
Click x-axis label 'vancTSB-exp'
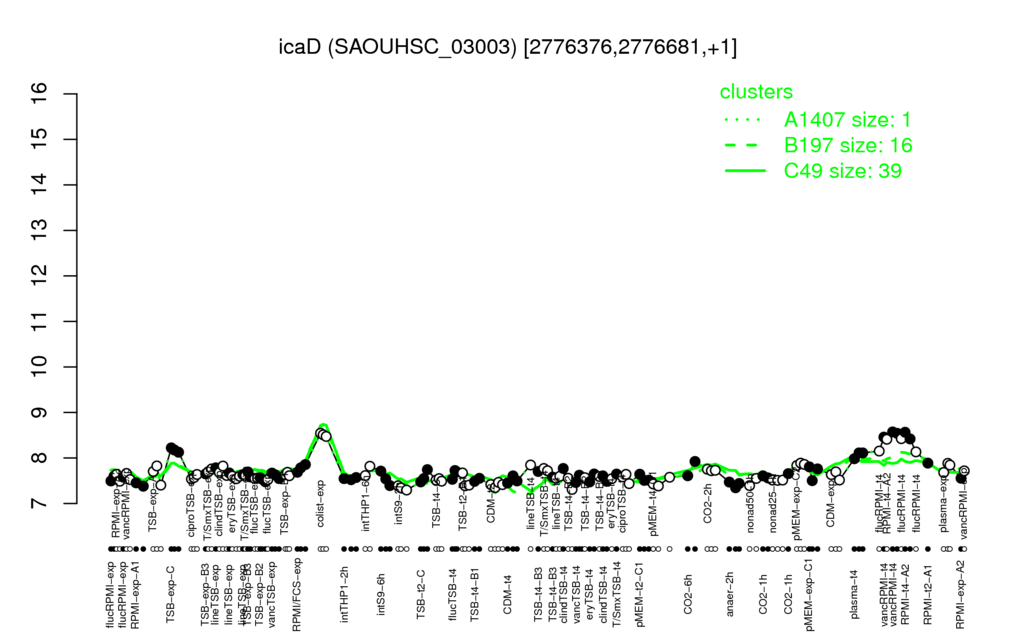[x=272, y=594]
